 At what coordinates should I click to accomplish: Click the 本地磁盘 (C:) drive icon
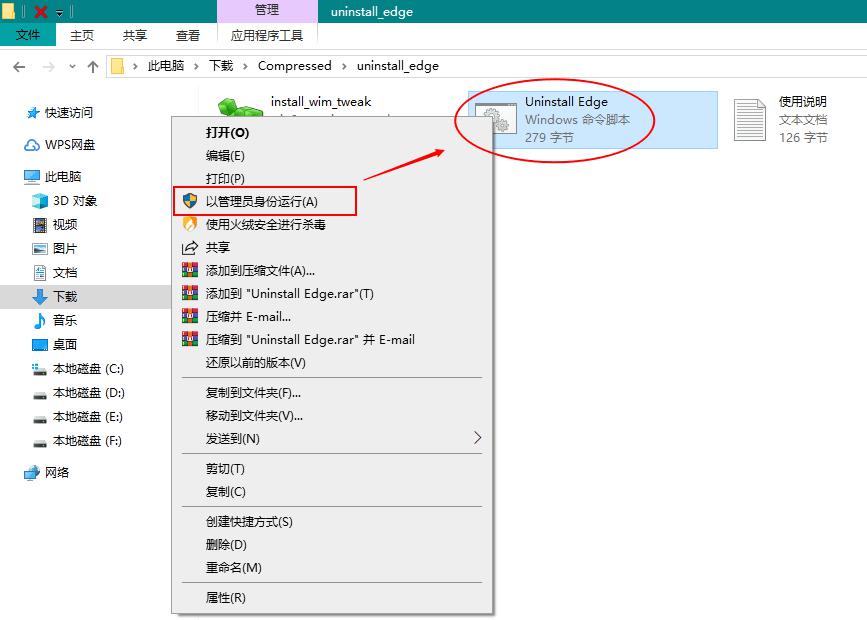[x=40, y=369]
